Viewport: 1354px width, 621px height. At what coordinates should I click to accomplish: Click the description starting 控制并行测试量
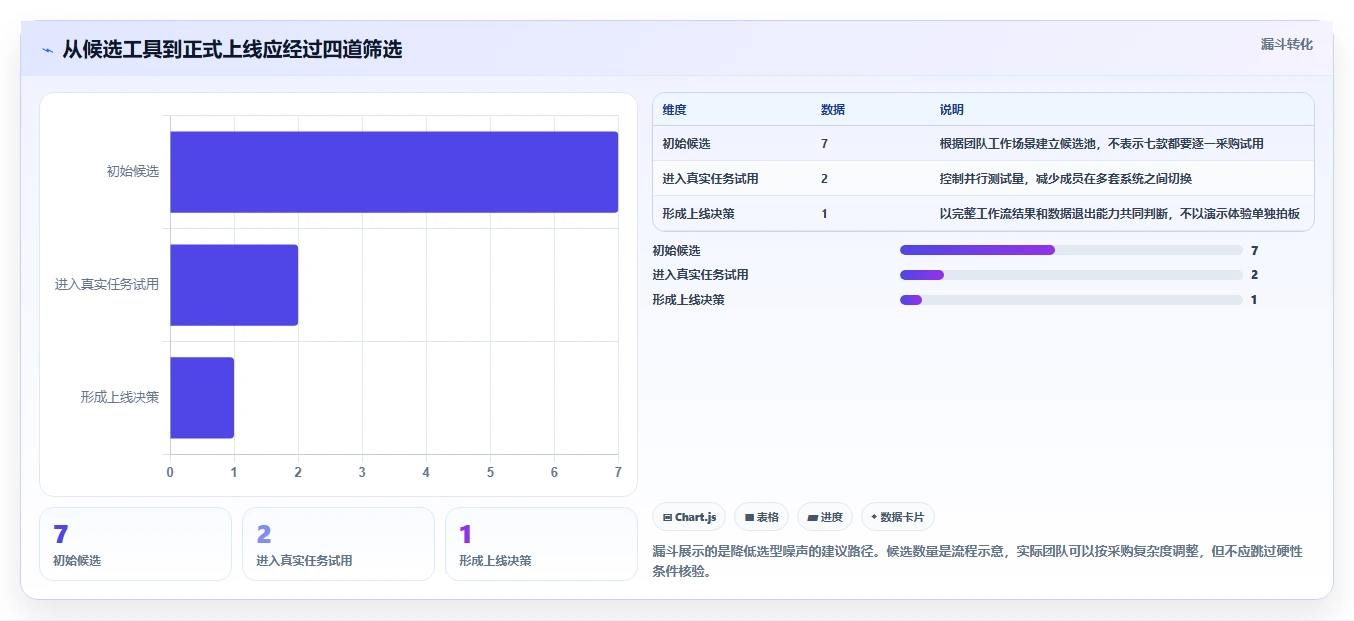click(x=1065, y=179)
